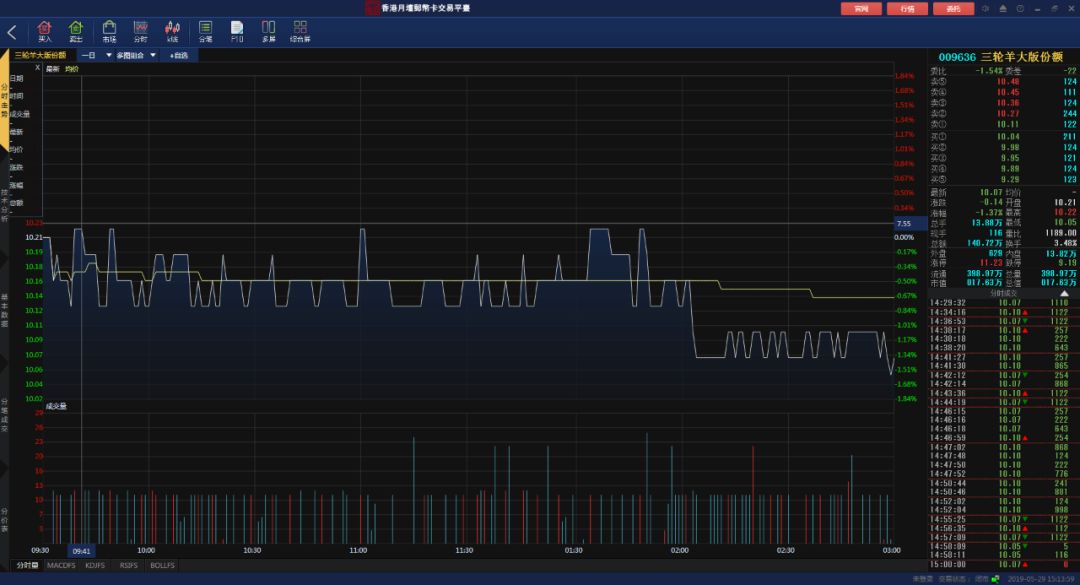Screen dimensions: 1080x585
Task: Open the 多屏 multi-screen icon
Action: tap(269, 32)
